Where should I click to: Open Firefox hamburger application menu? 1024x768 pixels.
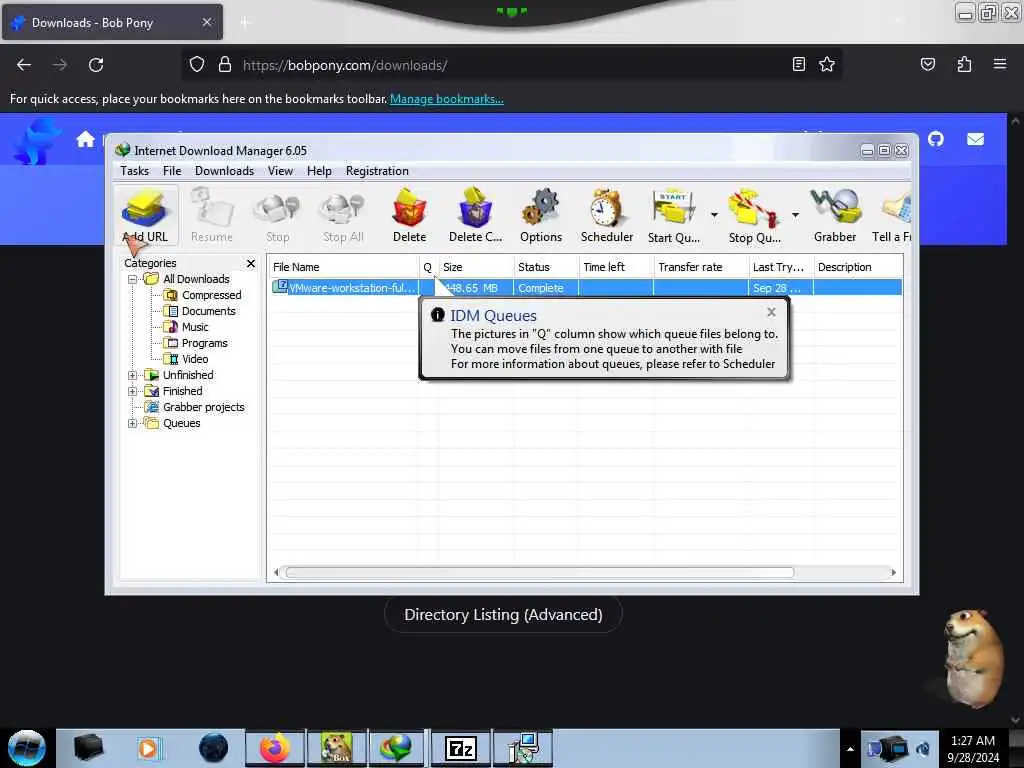[x=999, y=64]
